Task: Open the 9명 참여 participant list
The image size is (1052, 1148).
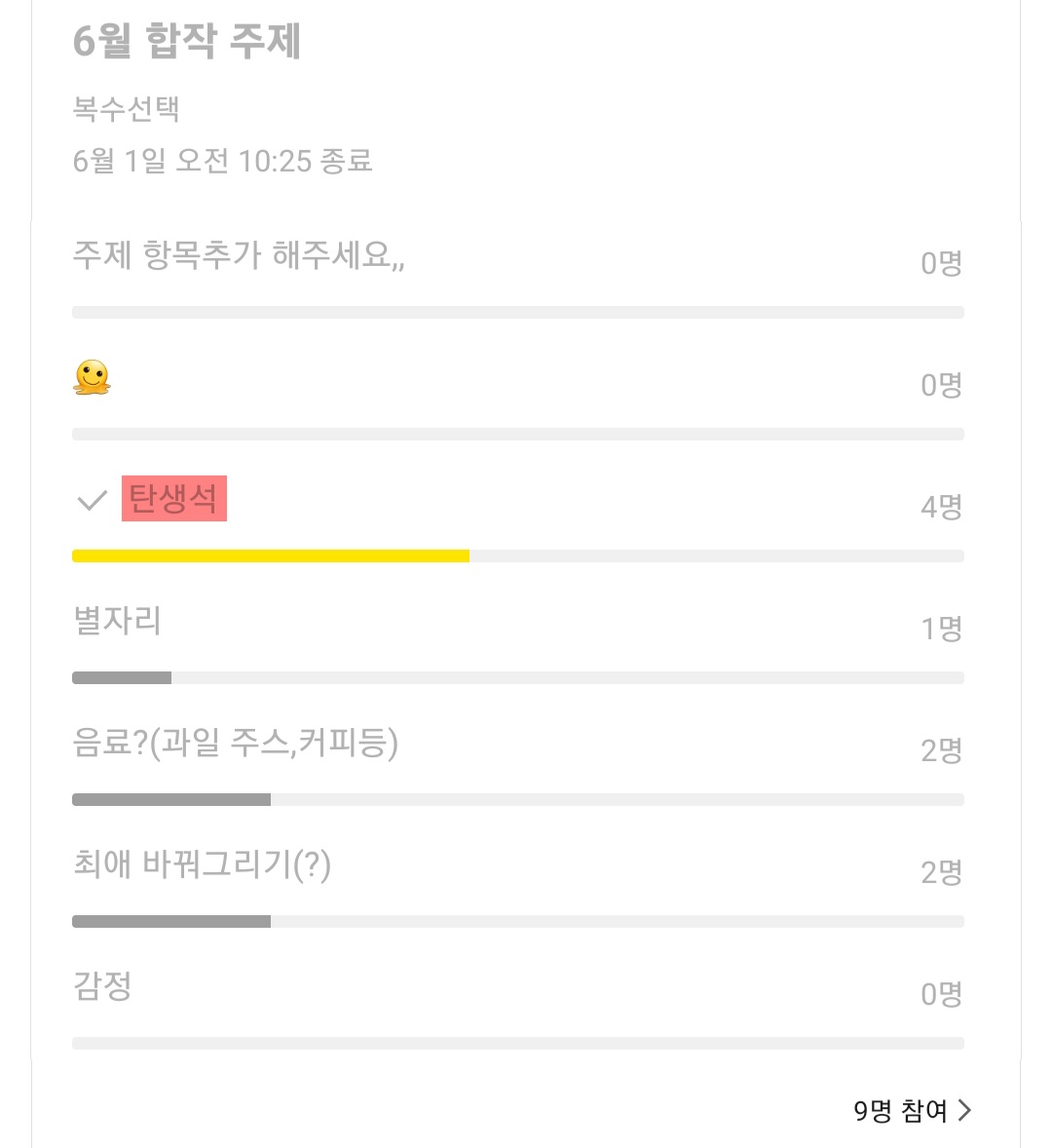Action: [x=900, y=1111]
